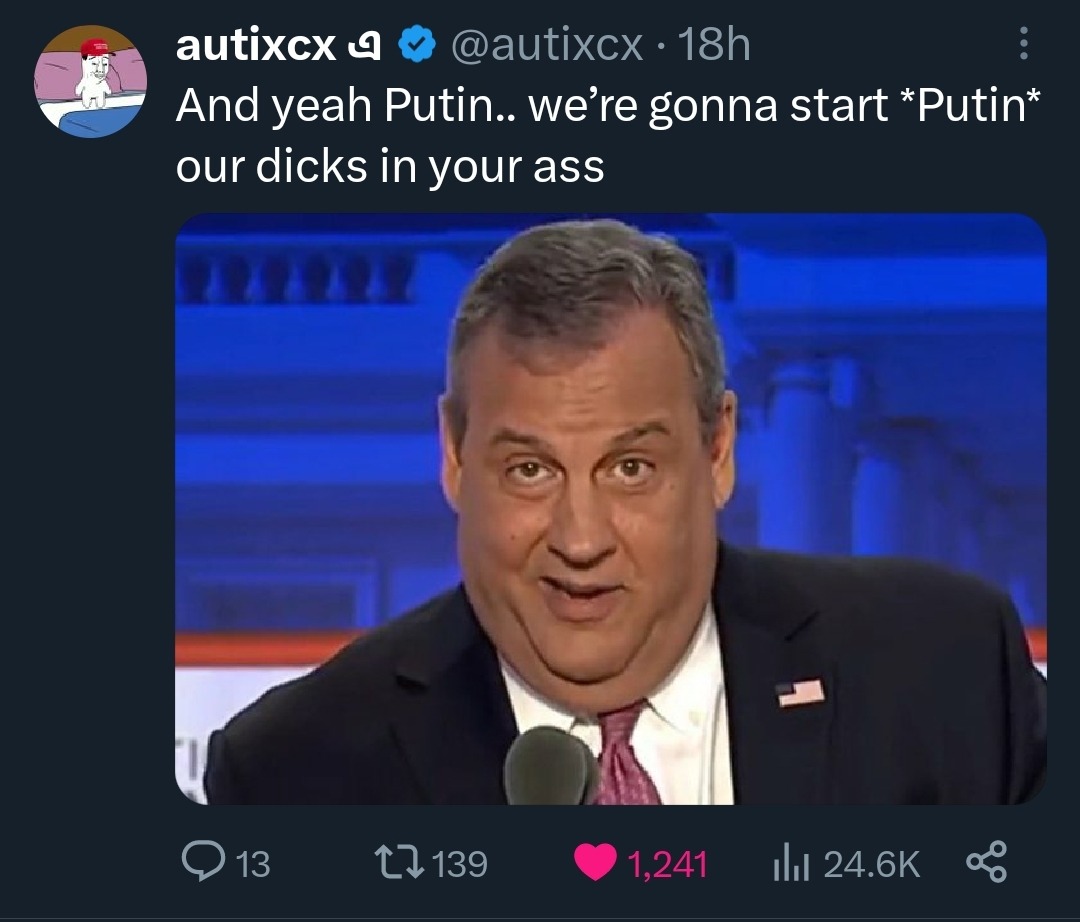This screenshot has width=1080, height=922.
Task: Click the 139 reposts count
Action: pos(460,864)
